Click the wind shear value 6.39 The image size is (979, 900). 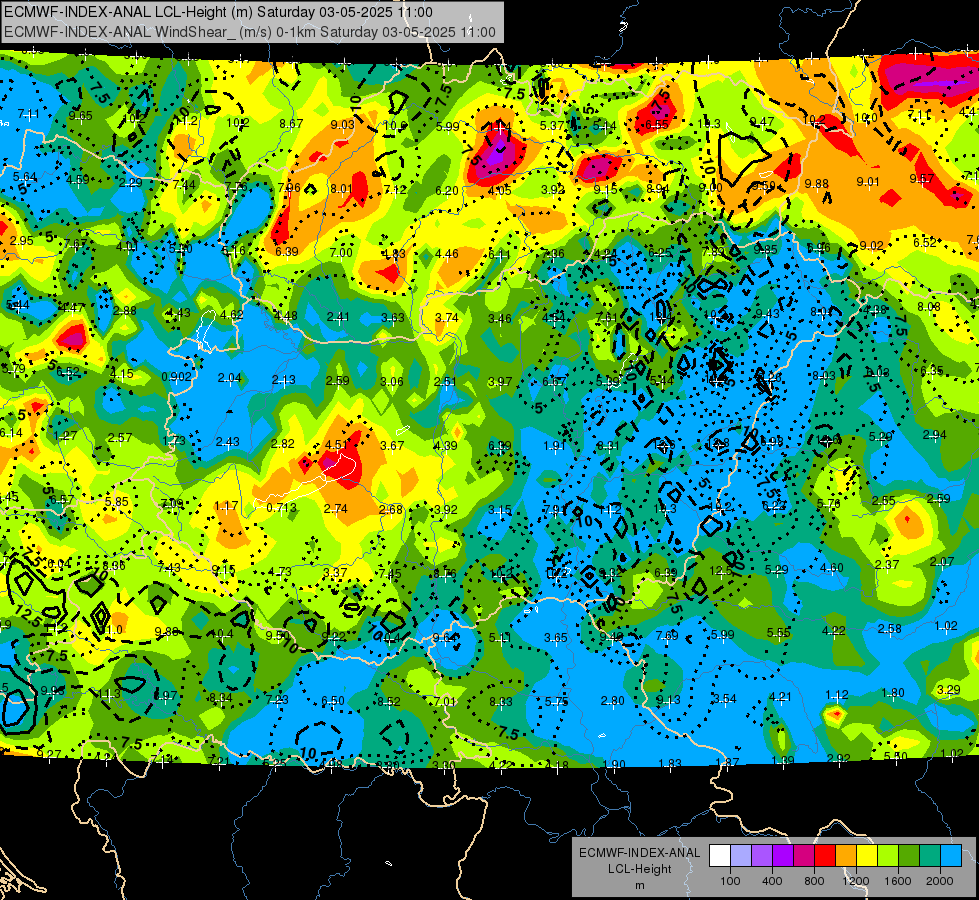tap(287, 251)
